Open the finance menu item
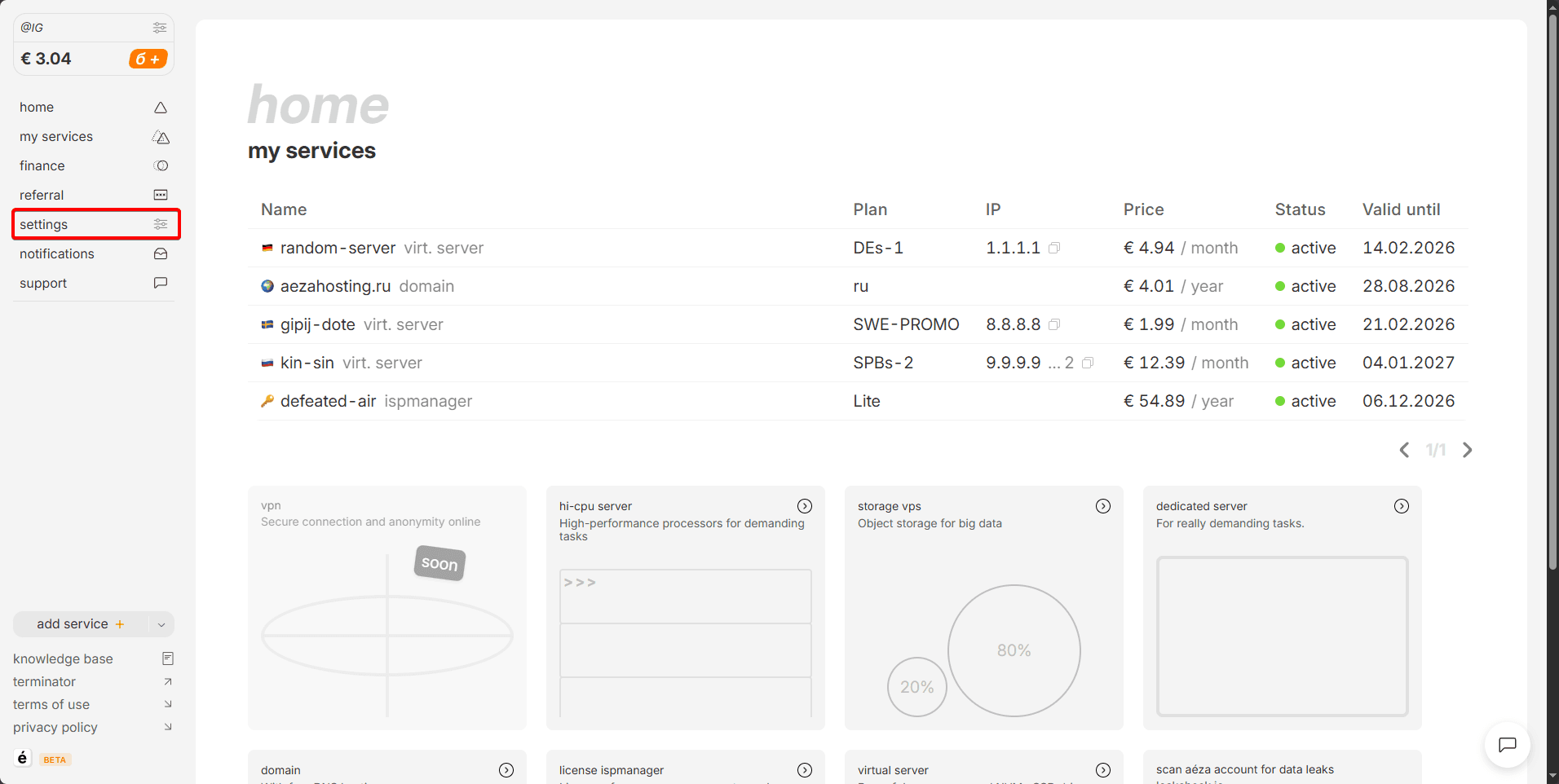The image size is (1559, 784). pos(42,165)
